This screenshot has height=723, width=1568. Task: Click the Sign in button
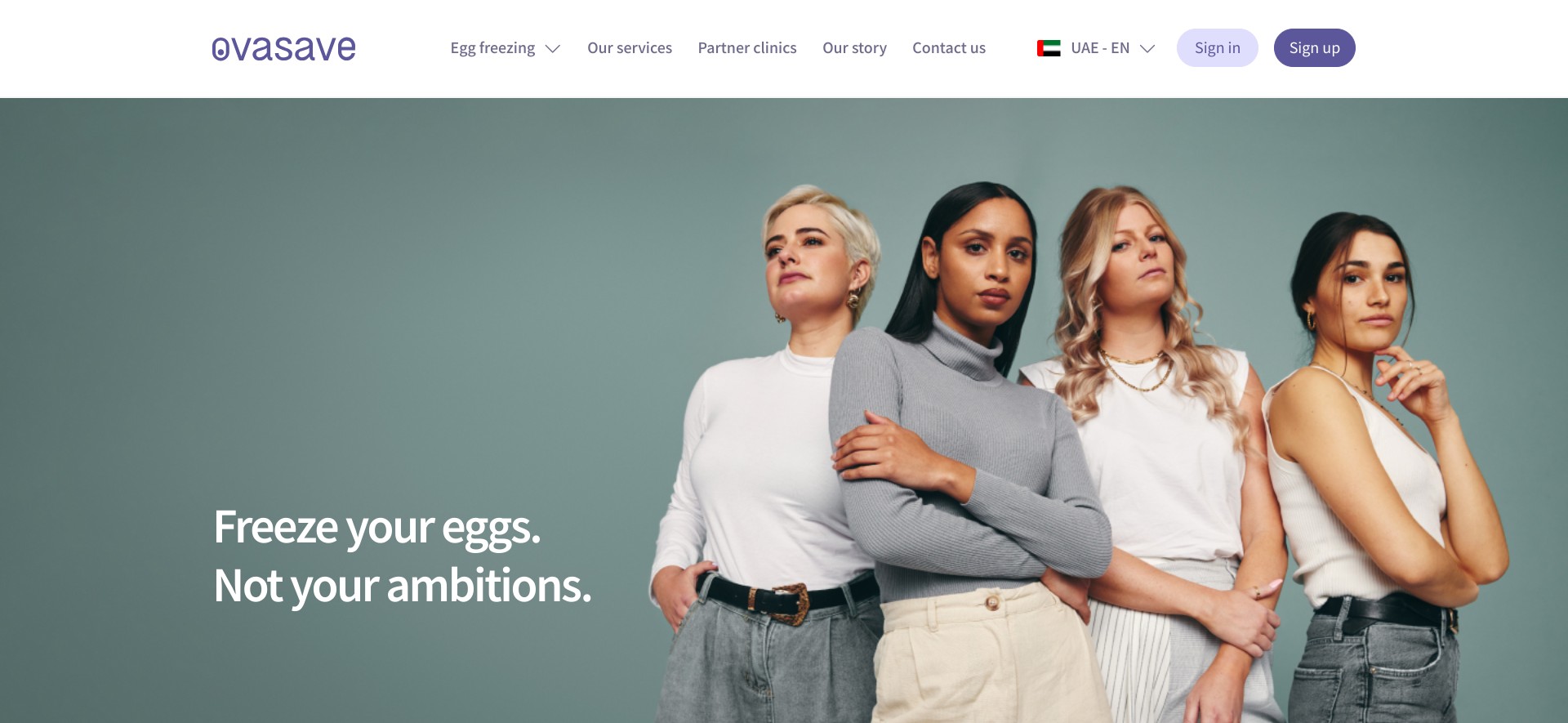pos(1218,48)
